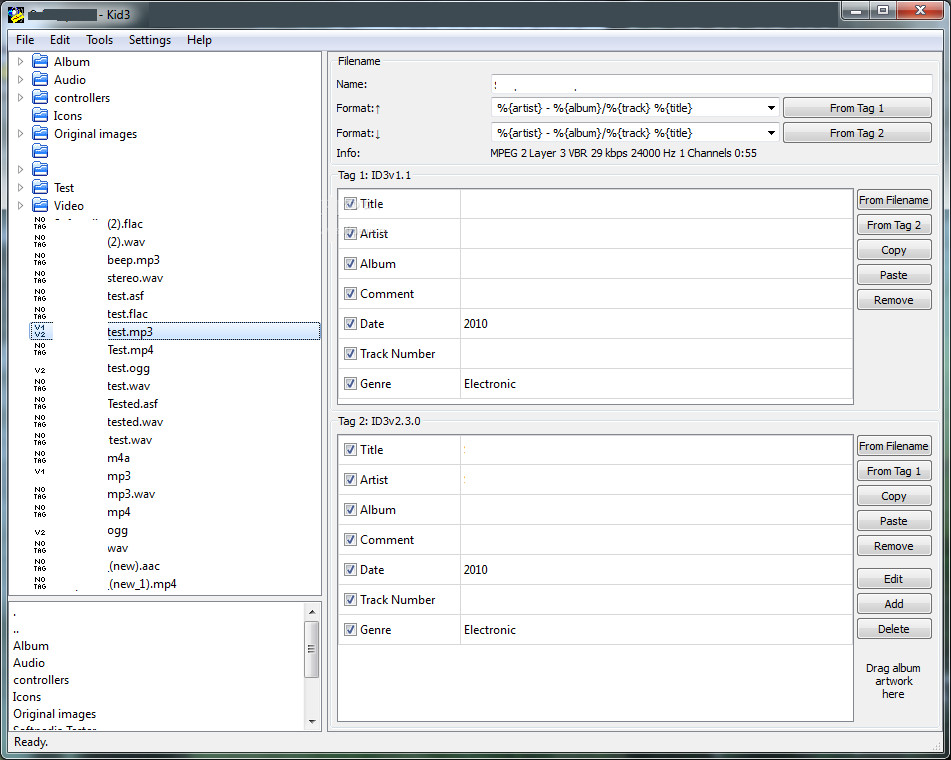Click the V2 tag icon beside test.ogg
The width and height of the screenshot is (951, 760).
coord(40,370)
